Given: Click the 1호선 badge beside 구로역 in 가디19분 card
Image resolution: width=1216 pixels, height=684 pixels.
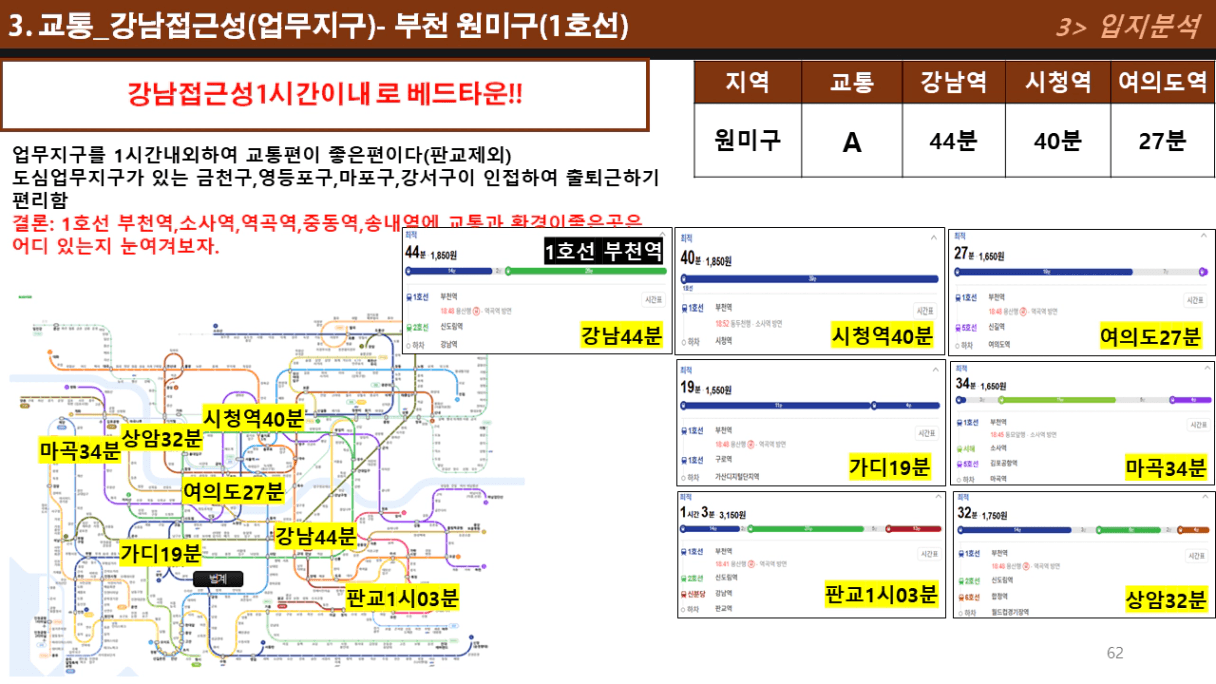Looking at the screenshot, I should coord(692,459).
